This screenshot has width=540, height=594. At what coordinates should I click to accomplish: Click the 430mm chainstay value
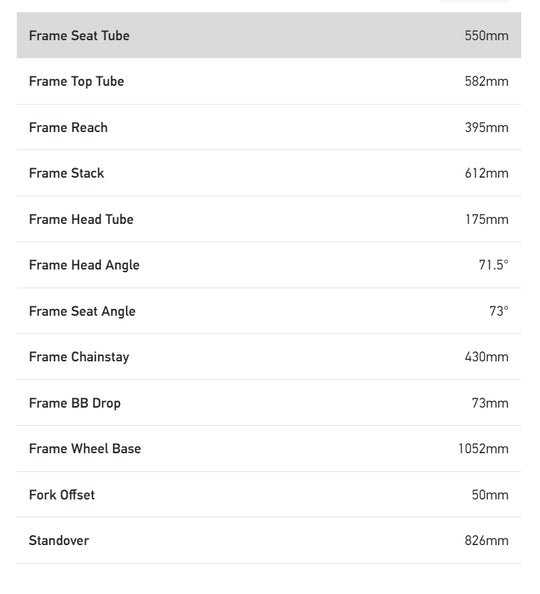tap(487, 357)
